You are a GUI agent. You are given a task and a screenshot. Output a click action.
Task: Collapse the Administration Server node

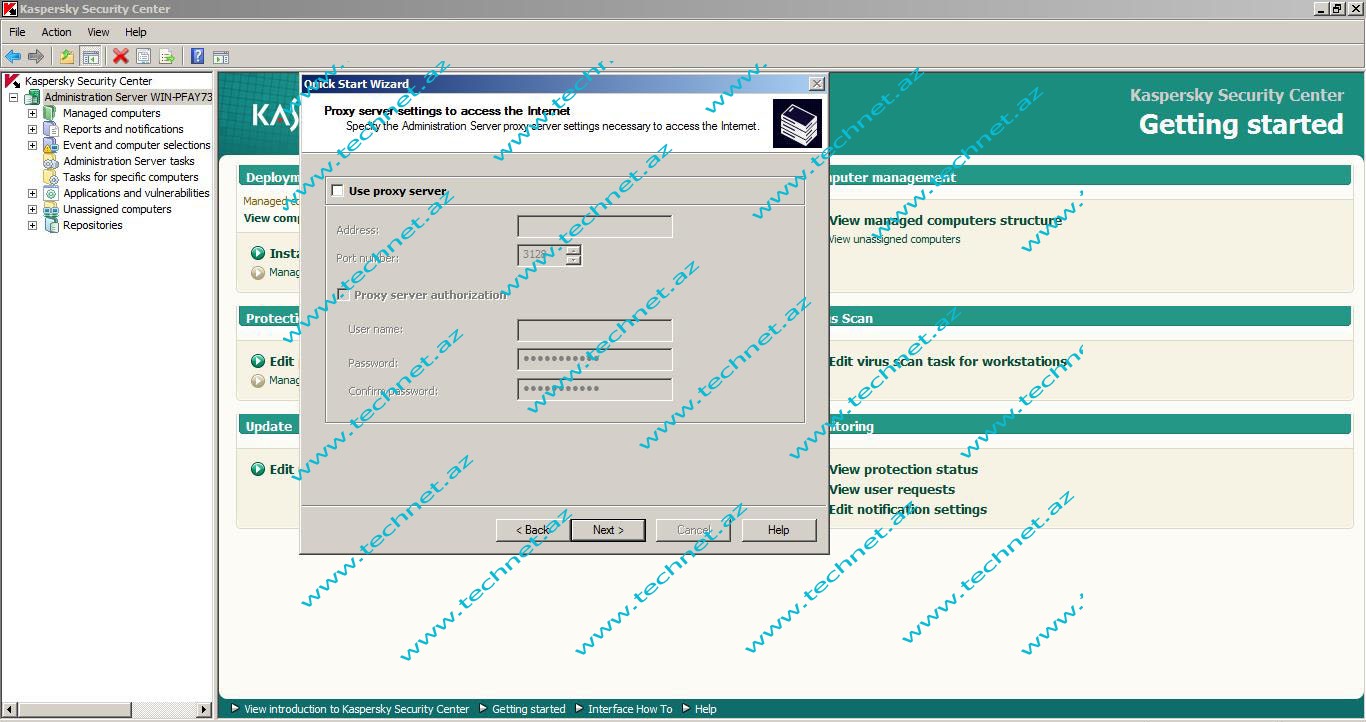coord(14,98)
